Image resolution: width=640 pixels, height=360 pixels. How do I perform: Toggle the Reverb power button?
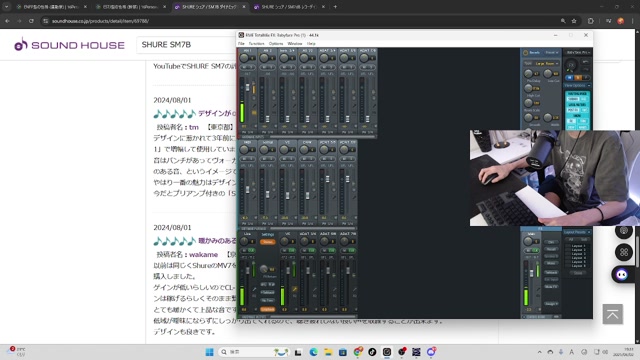coord(526,53)
